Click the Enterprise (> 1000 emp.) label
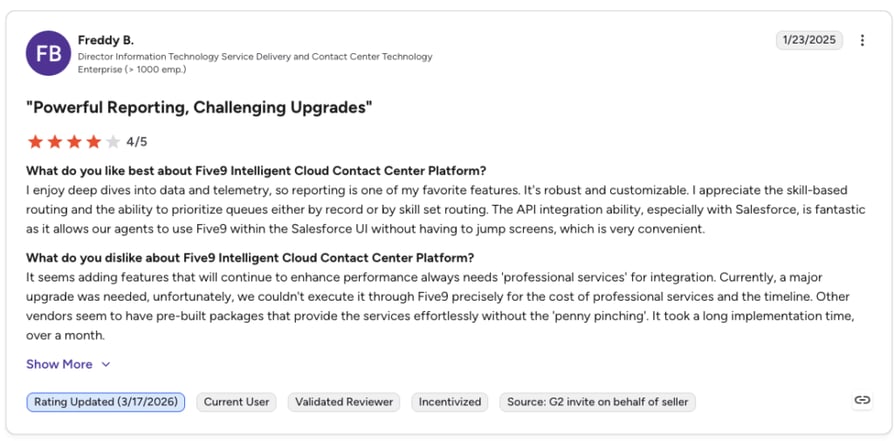The width and height of the screenshot is (894, 441). (132, 70)
